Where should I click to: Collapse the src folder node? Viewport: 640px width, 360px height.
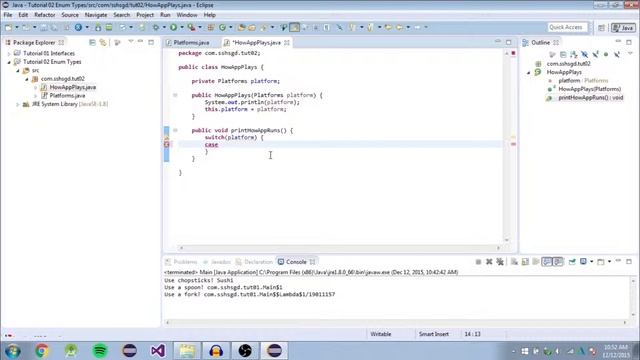coord(18,71)
